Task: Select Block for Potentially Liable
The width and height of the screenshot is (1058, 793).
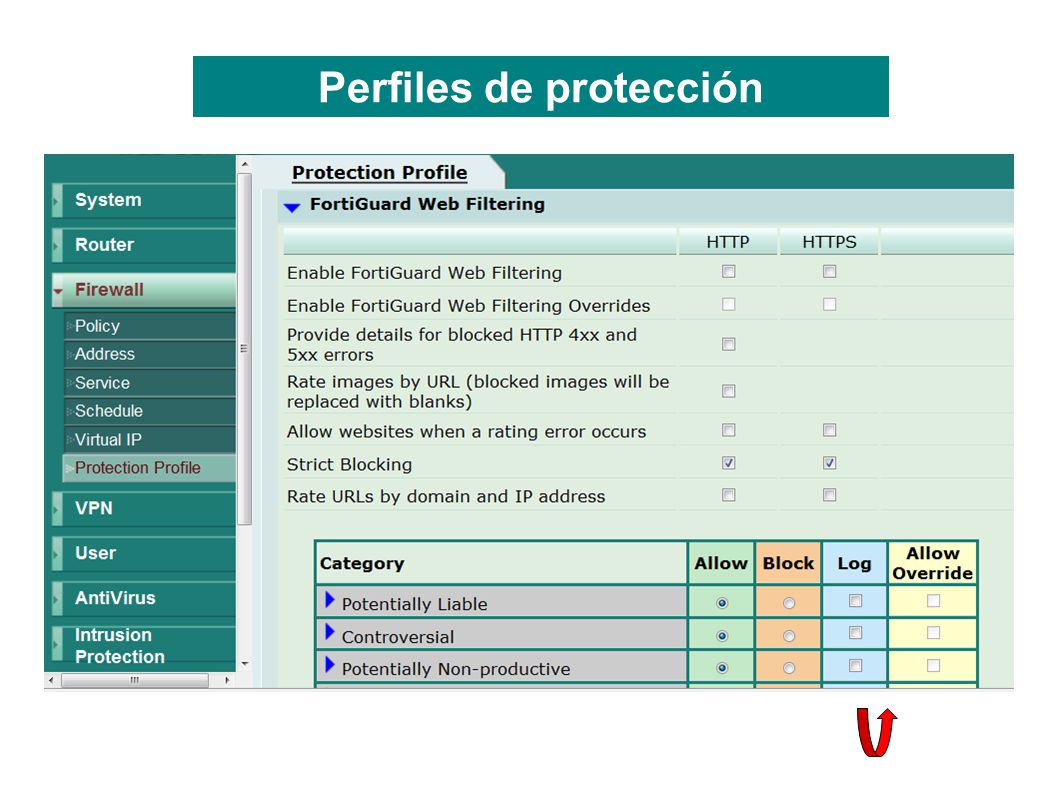Action: 788,603
